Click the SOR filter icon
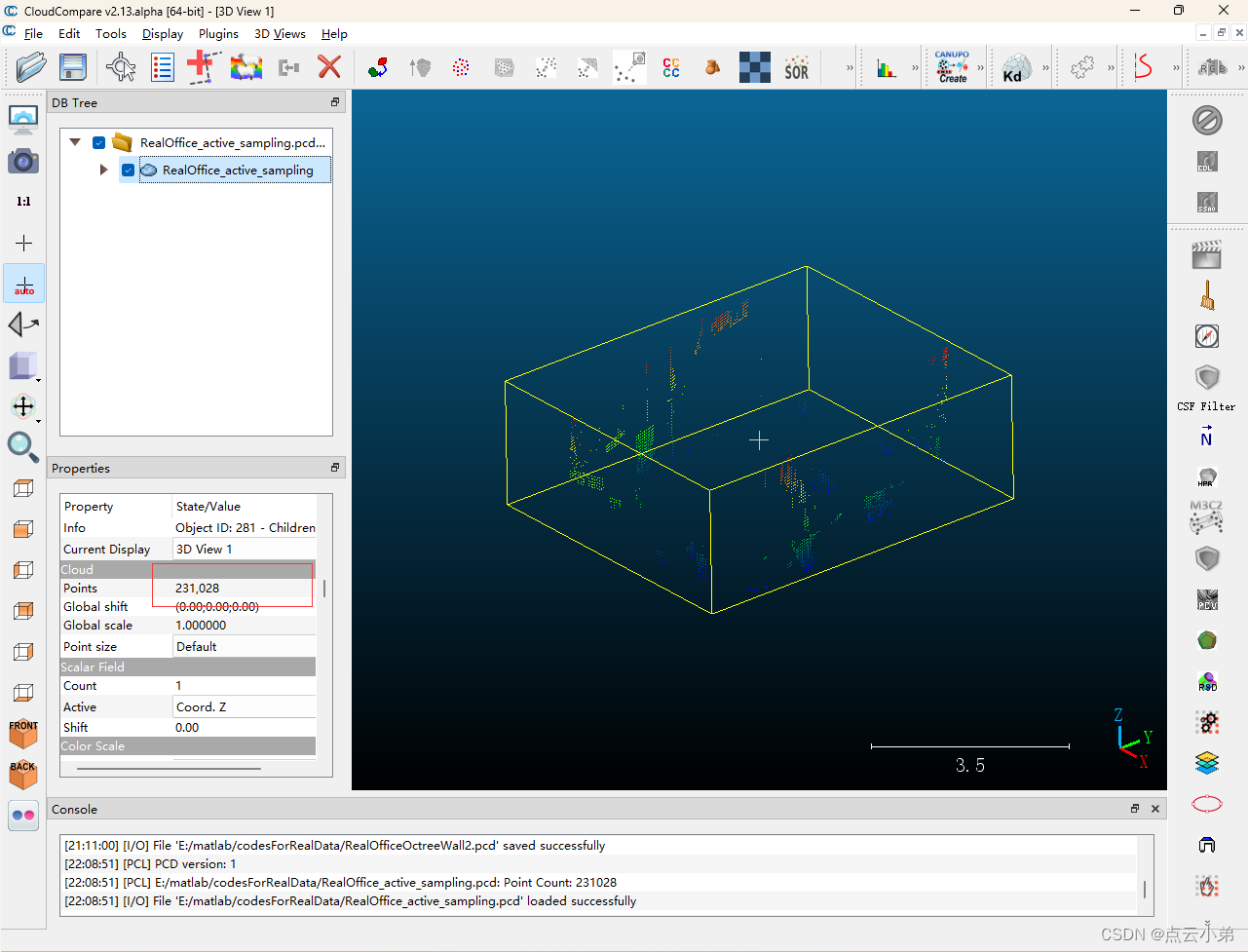The height and width of the screenshot is (952, 1248). pos(797,67)
